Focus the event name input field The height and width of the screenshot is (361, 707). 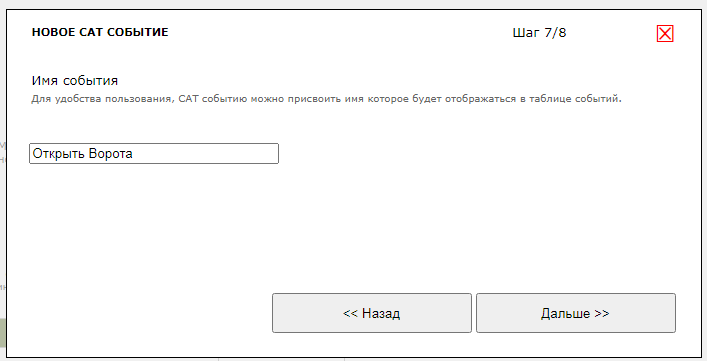click(x=154, y=154)
